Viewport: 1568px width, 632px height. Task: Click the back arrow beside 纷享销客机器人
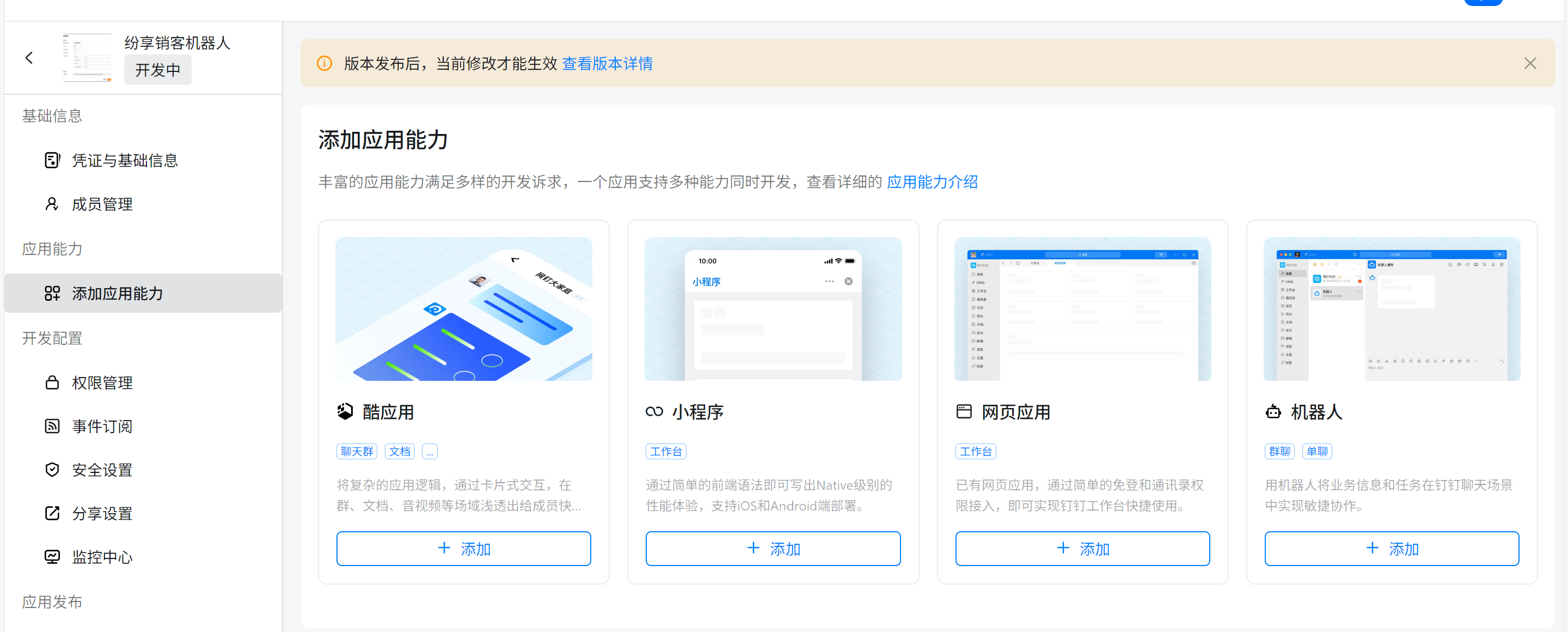29,58
